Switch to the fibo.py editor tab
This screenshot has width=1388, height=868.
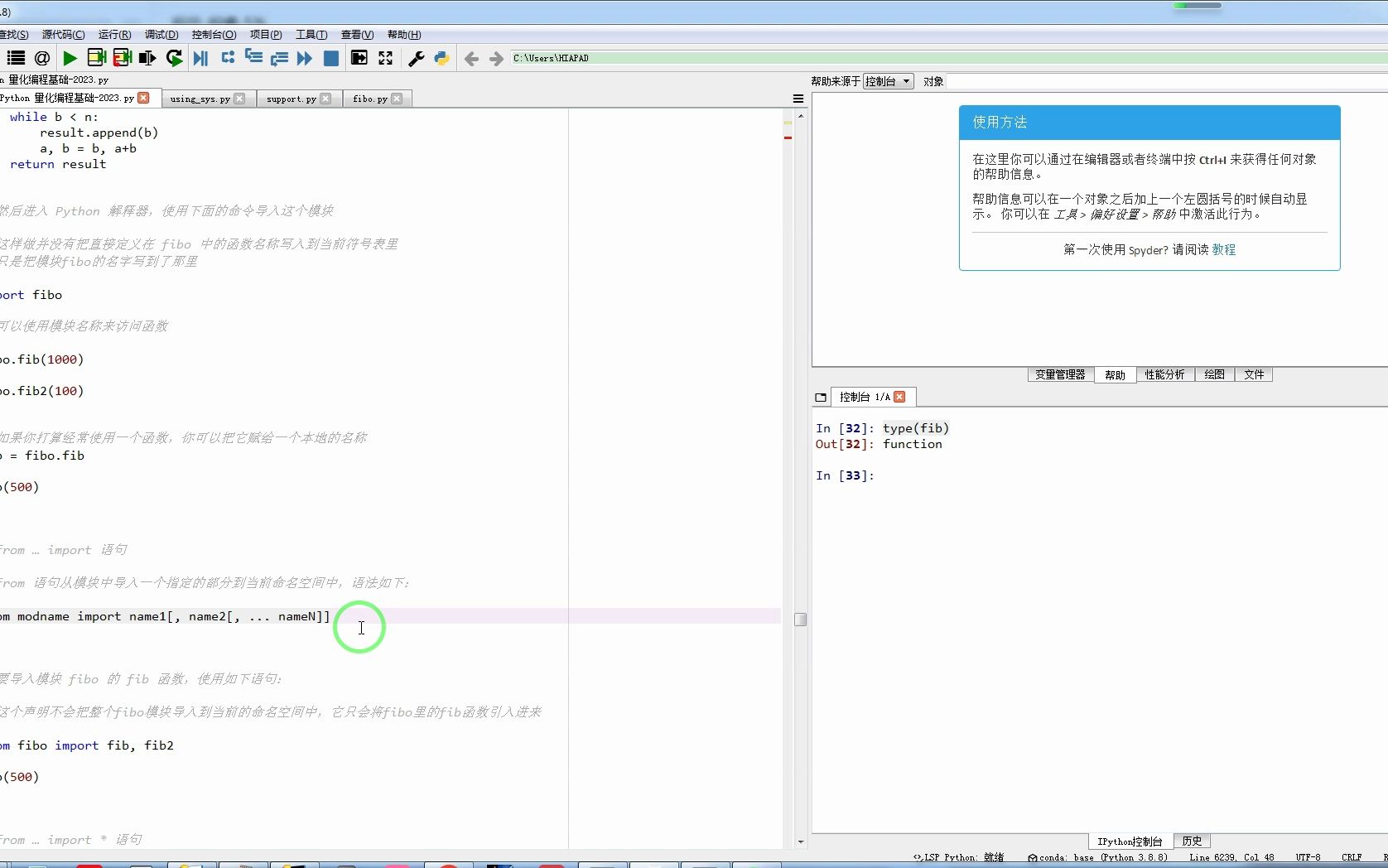tap(370, 99)
